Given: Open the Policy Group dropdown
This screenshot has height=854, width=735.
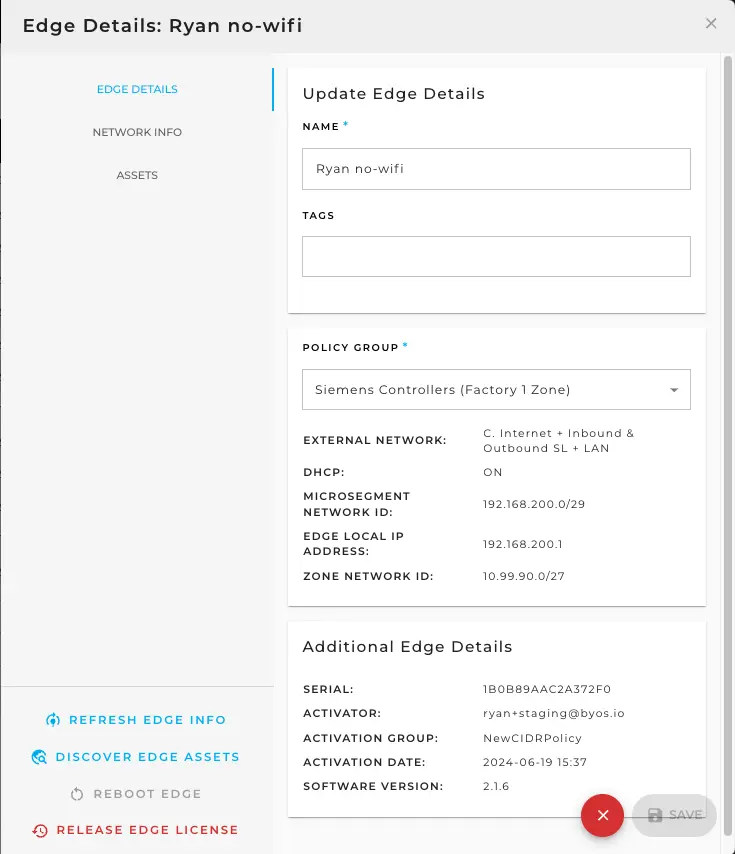Looking at the screenshot, I should point(496,390).
